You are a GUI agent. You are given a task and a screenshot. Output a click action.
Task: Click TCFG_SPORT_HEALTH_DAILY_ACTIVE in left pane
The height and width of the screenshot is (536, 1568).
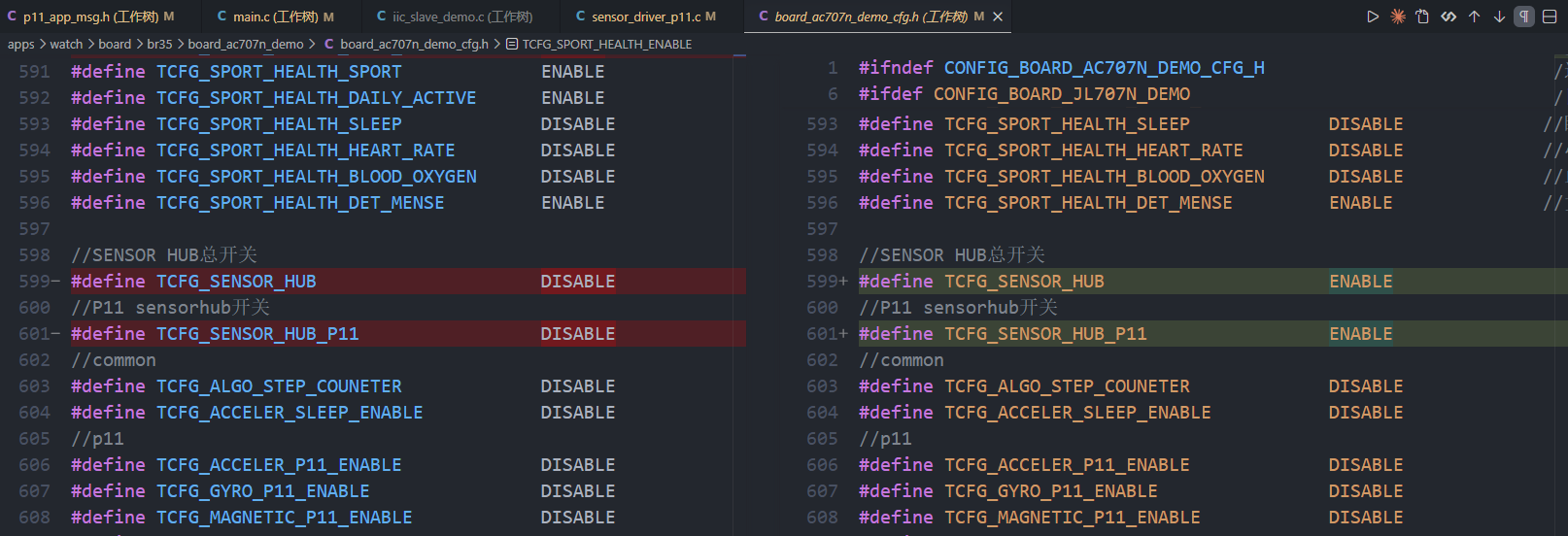click(317, 98)
